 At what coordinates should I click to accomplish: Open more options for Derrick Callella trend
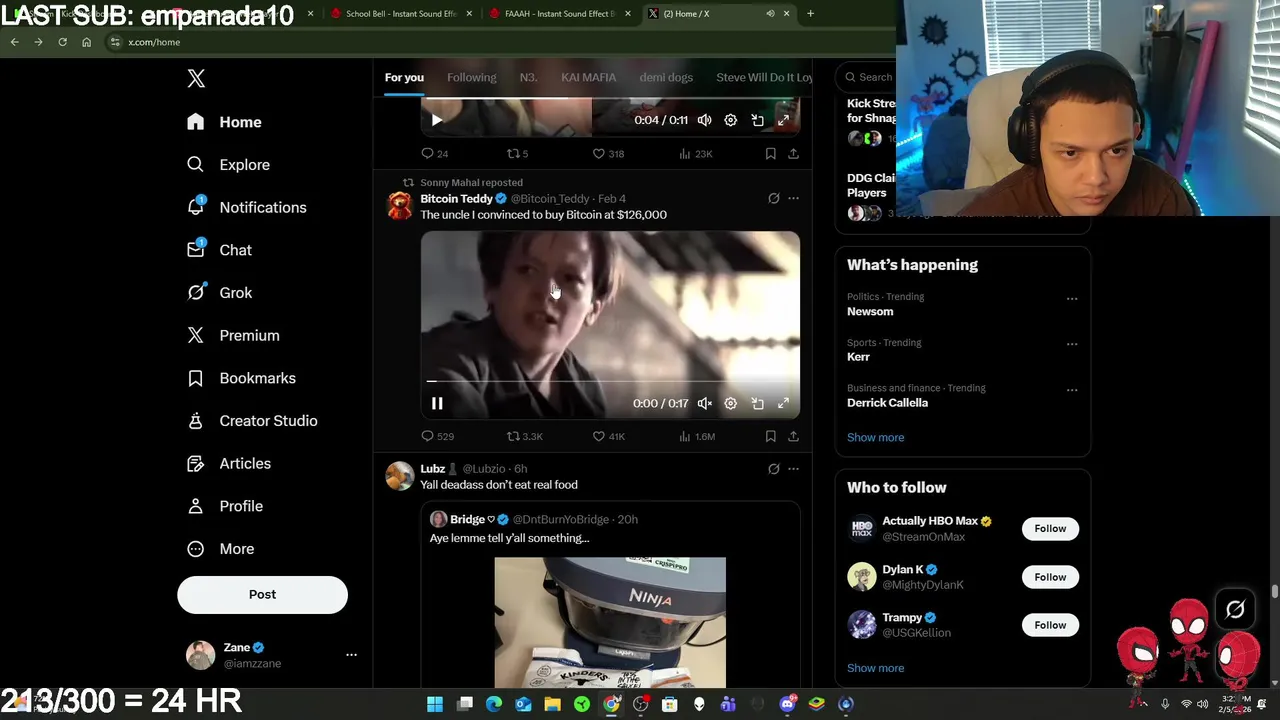click(x=1072, y=390)
